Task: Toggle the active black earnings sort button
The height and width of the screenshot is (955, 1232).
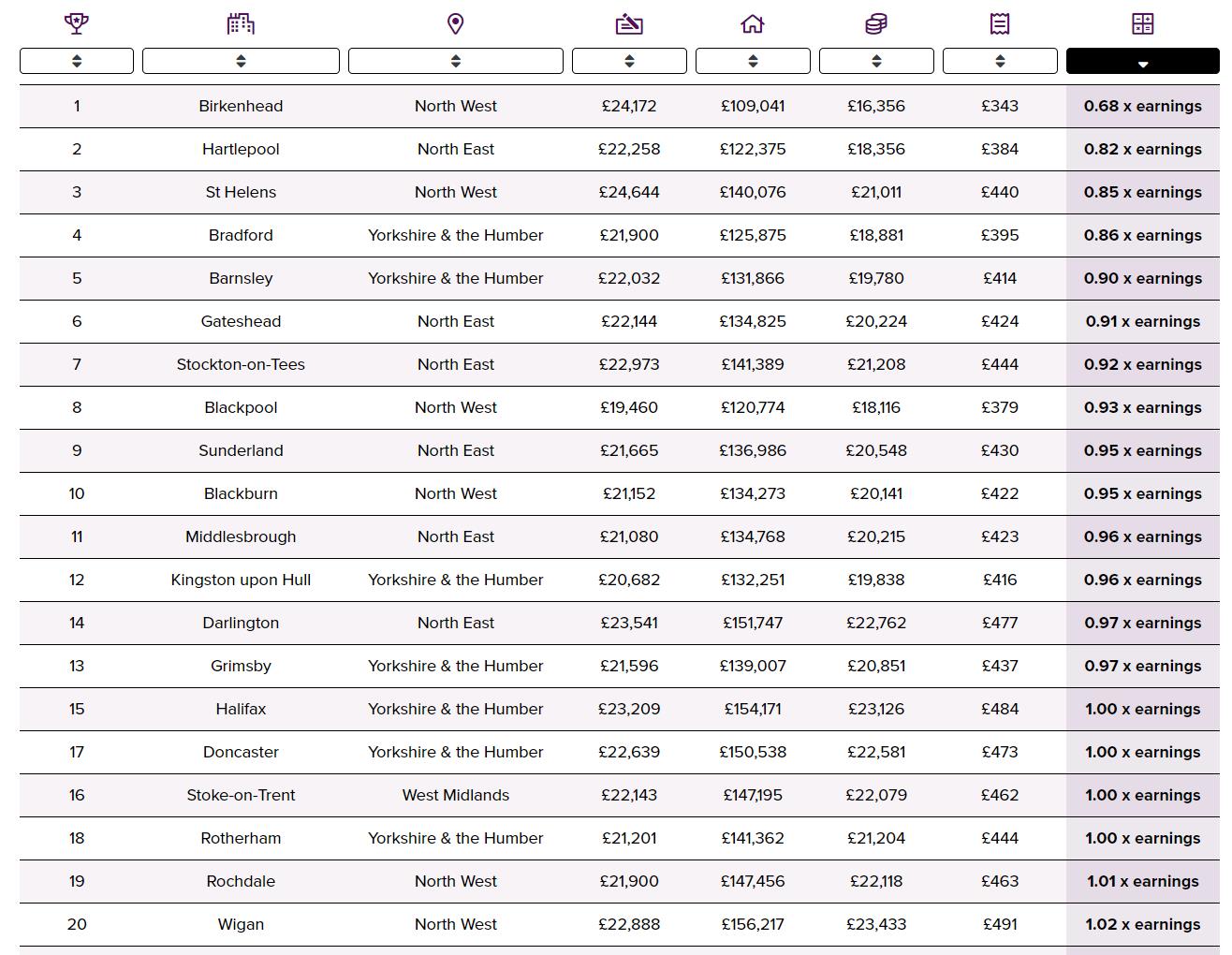Action: coord(1143,61)
